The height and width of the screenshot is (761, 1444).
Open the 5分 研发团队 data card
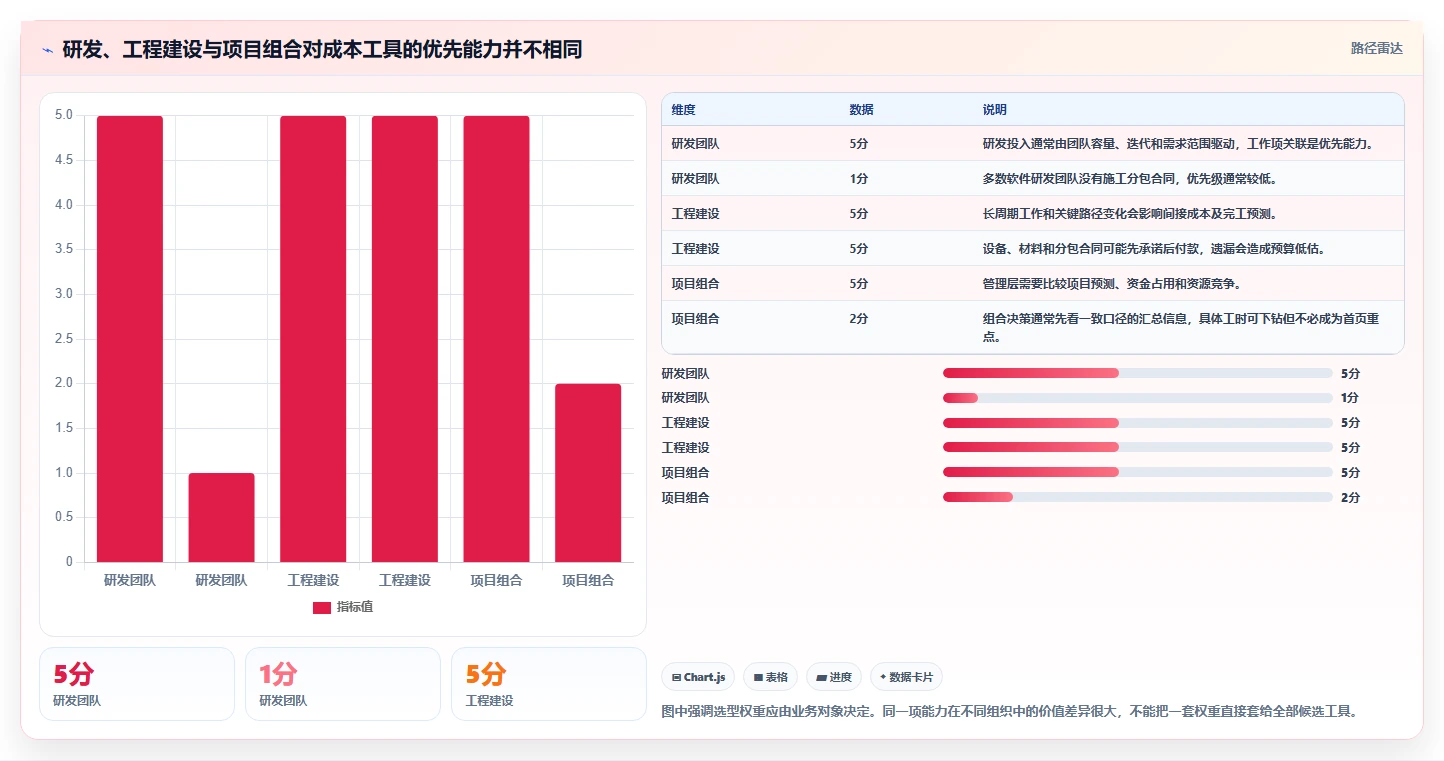pyautogui.click(x=137, y=684)
